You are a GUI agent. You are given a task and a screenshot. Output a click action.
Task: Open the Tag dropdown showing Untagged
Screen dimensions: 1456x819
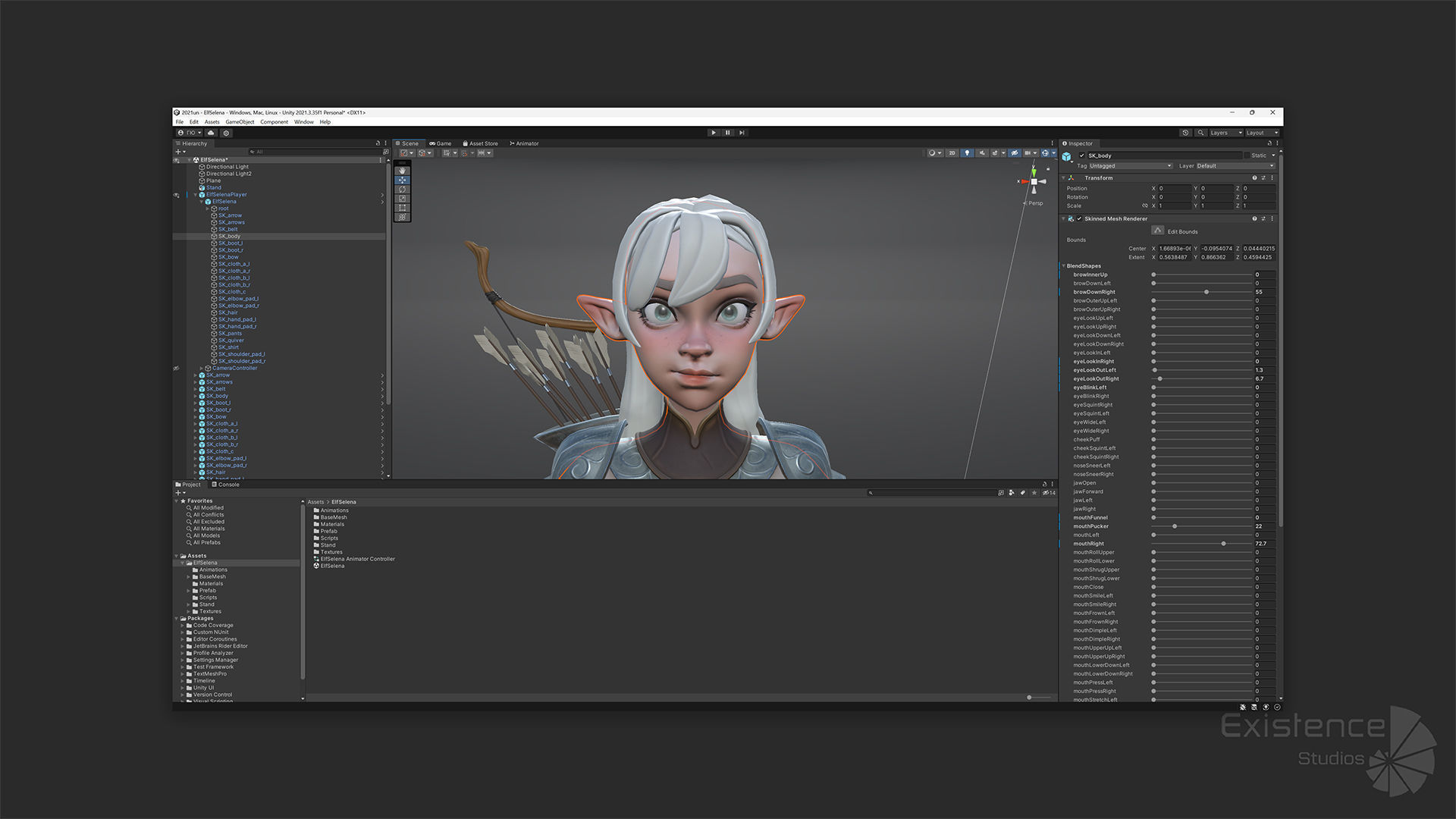pyautogui.click(x=1131, y=166)
